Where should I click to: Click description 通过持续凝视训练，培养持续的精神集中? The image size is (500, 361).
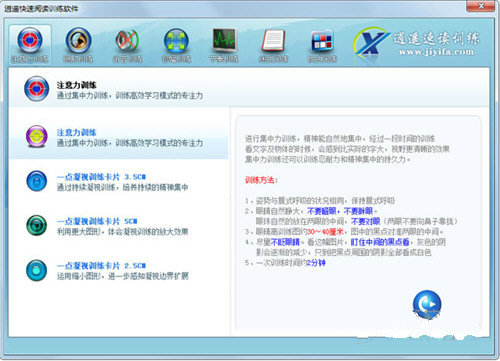(x=122, y=187)
